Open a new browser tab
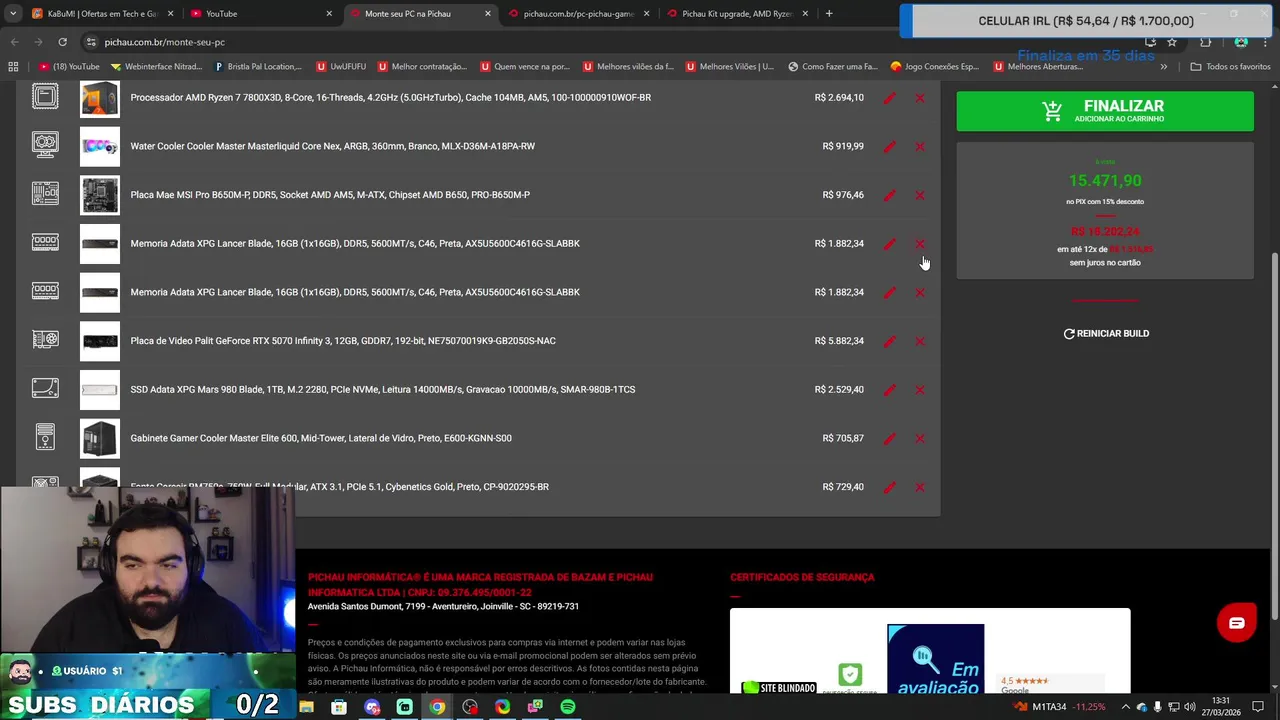The width and height of the screenshot is (1280, 720). [829, 14]
